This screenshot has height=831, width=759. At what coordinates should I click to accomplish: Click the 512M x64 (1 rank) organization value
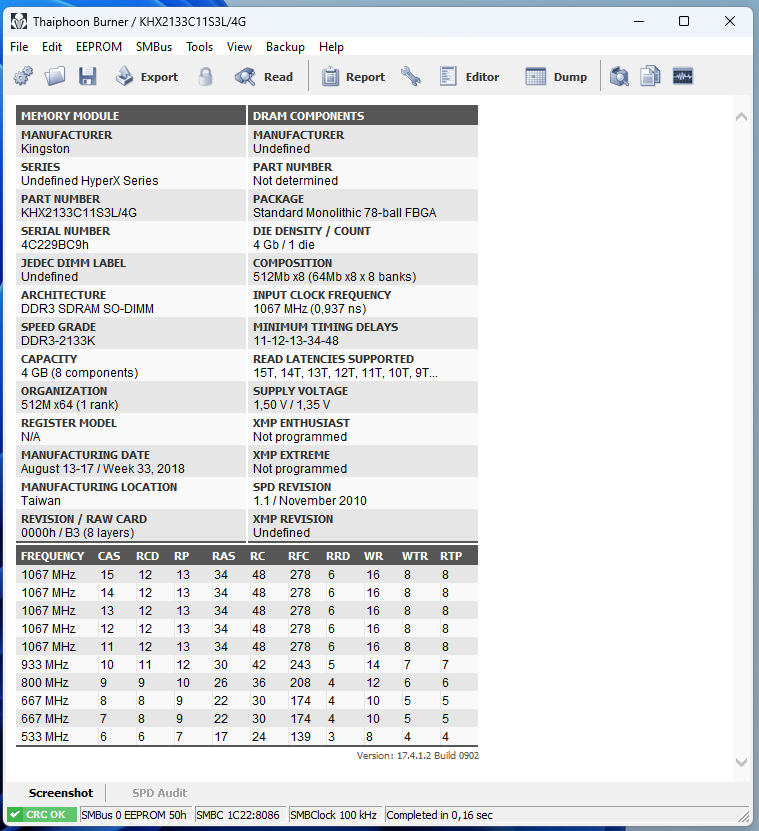(x=69, y=405)
